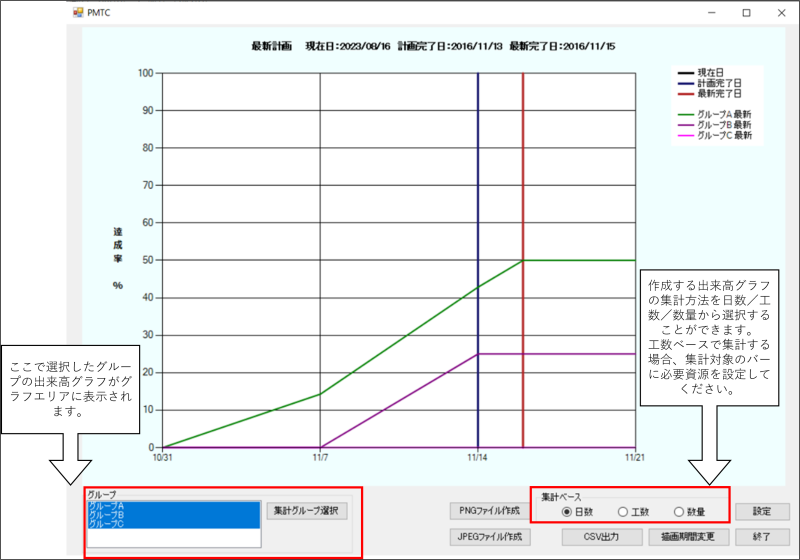Click the 11/14 x-axis date label

(477, 457)
